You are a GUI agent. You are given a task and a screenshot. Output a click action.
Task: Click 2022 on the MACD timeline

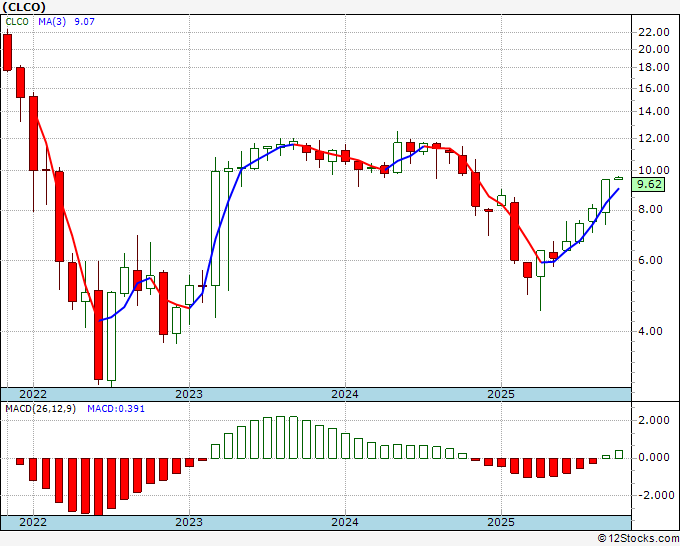click(x=33, y=522)
